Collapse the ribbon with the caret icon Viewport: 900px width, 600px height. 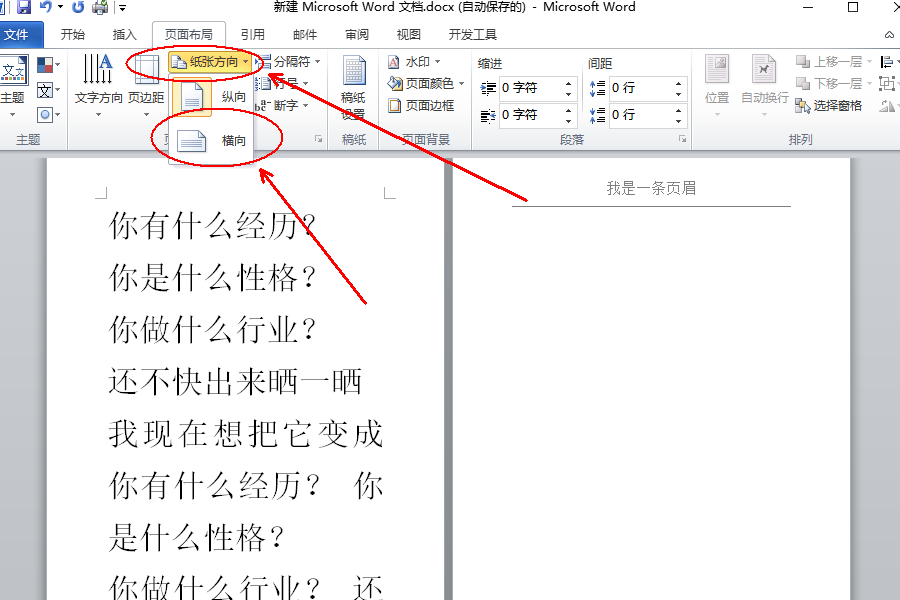tap(890, 35)
